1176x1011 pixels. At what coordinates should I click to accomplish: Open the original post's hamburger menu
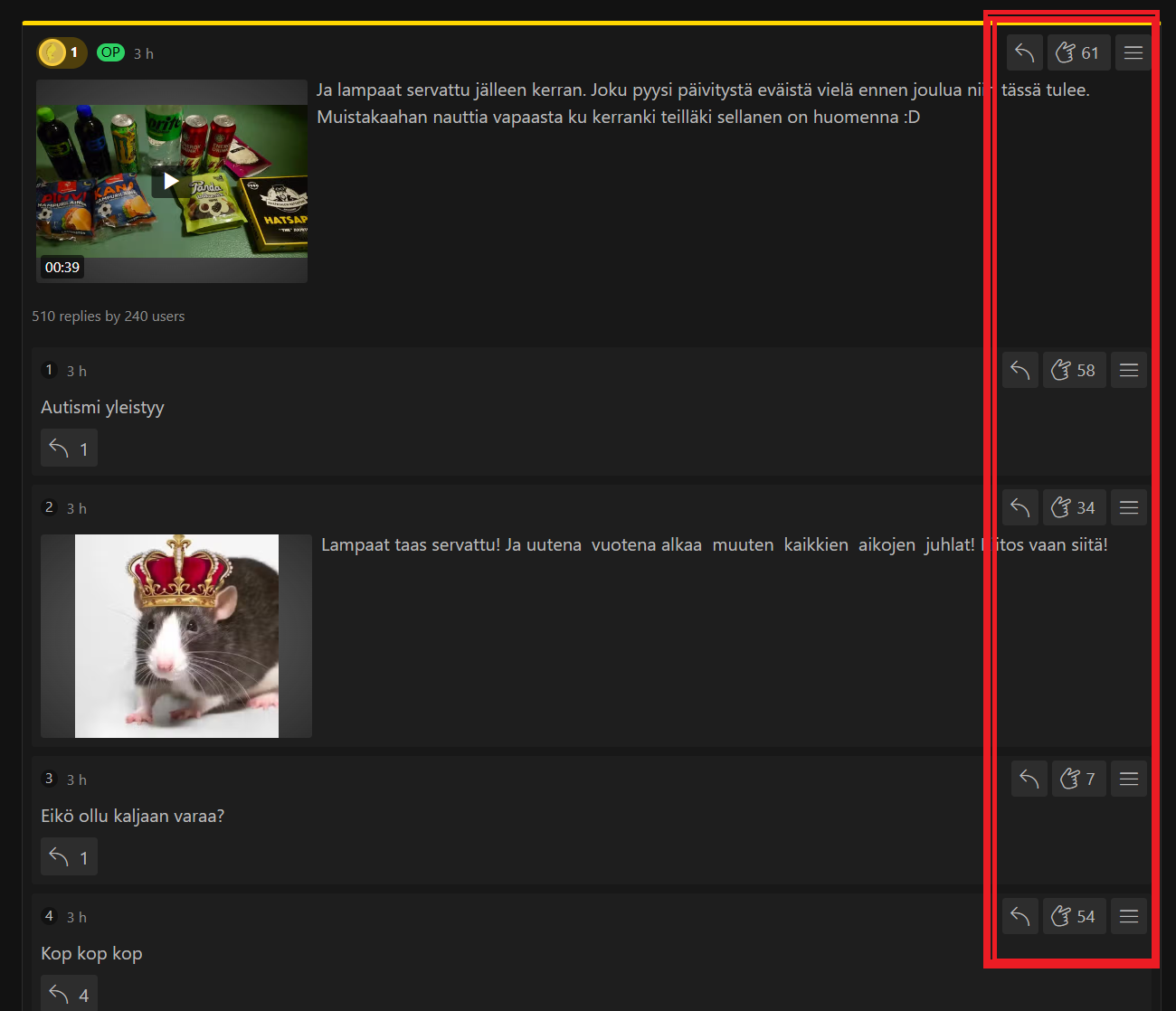pyautogui.click(x=1133, y=53)
